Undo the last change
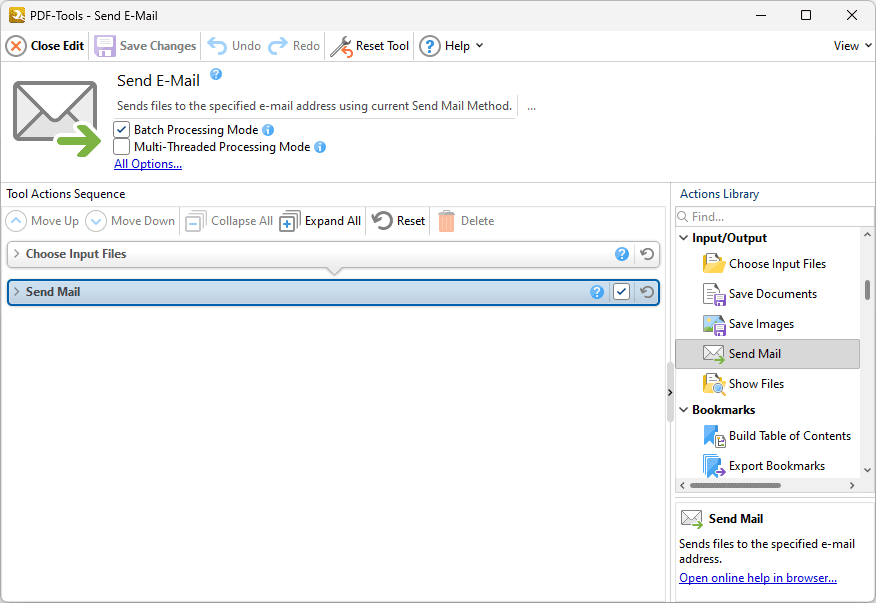The width and height of the screenshot is (876, 603). pos(234,46)
